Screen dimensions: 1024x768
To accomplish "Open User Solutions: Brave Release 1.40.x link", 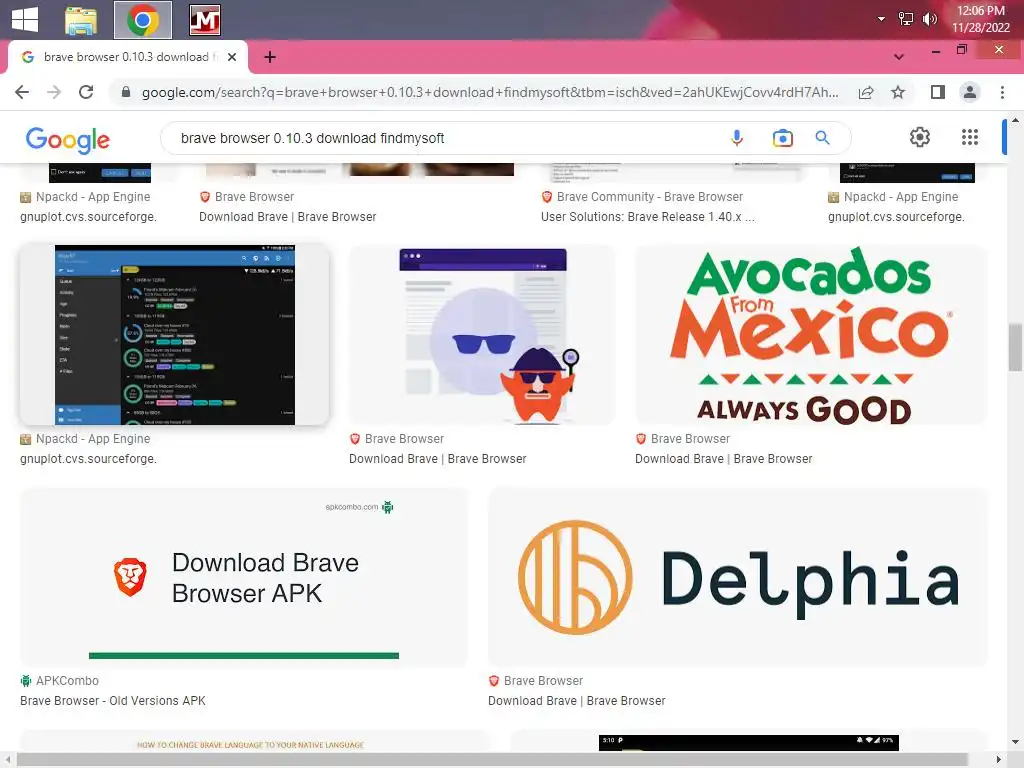I will 648,217.
